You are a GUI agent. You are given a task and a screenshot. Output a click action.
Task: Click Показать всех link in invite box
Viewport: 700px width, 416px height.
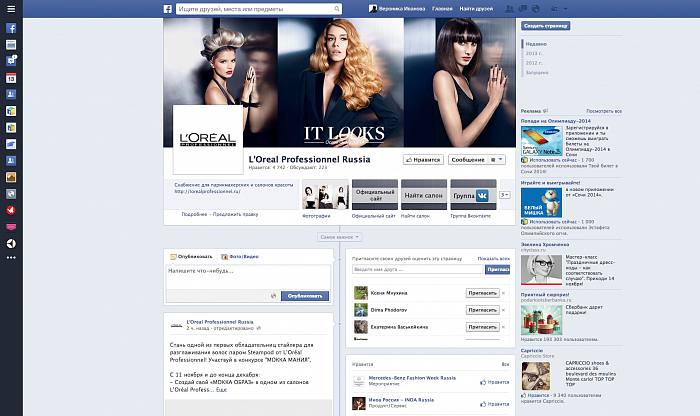(x=493, y=258)
